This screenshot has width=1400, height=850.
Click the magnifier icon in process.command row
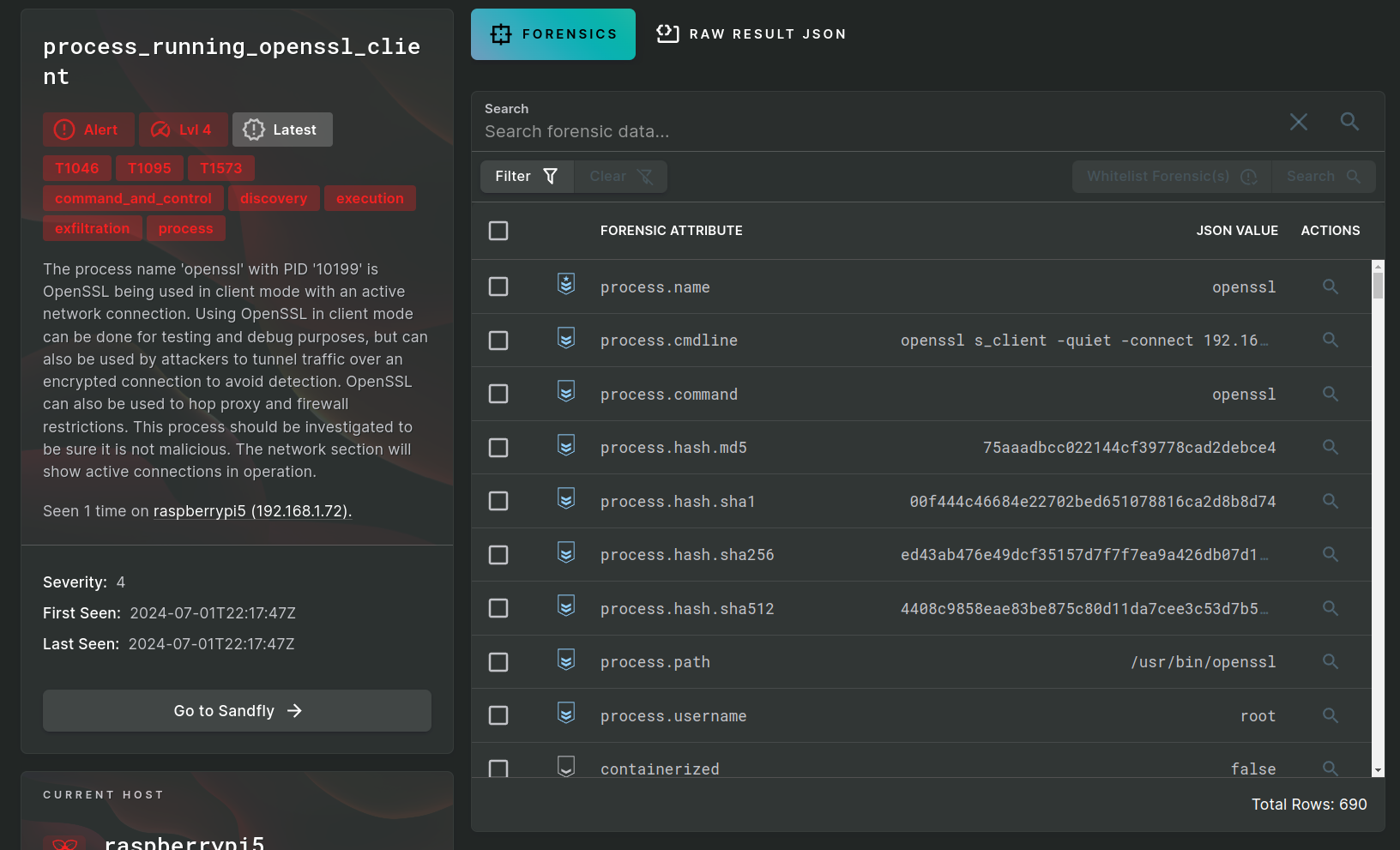1331,394
